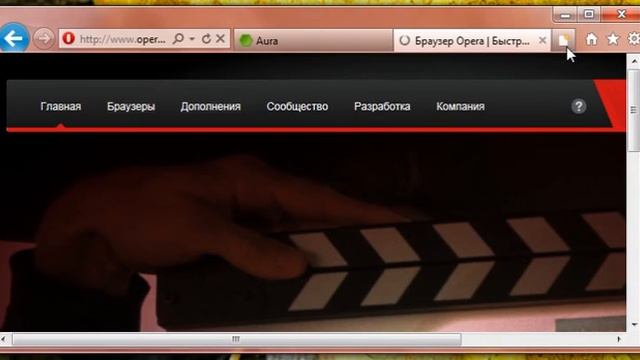Viewport: 640px width, 360px height.
Task: Click the vertical scrollbar down arrow
Action: tap(633, 325)
